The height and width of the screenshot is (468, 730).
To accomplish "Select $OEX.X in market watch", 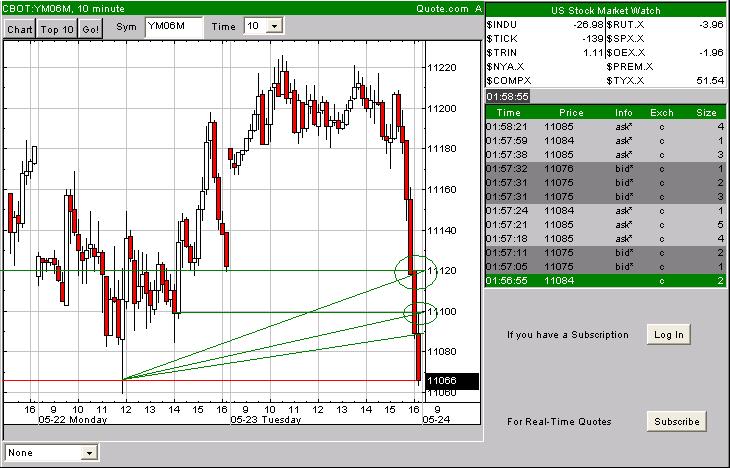I will [x=626, y=53].
